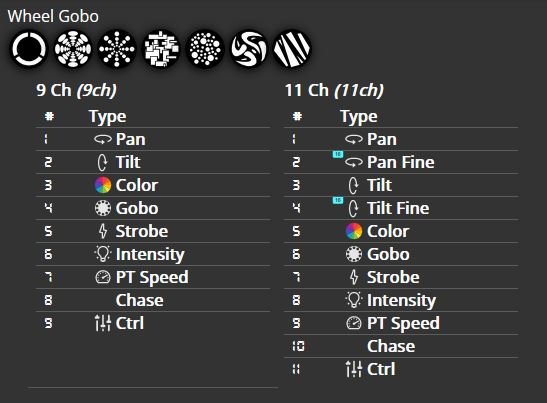Click the Pan icon in 9 Ch list
This screenshot has width=547, height=403.
[x=103, y=139]
